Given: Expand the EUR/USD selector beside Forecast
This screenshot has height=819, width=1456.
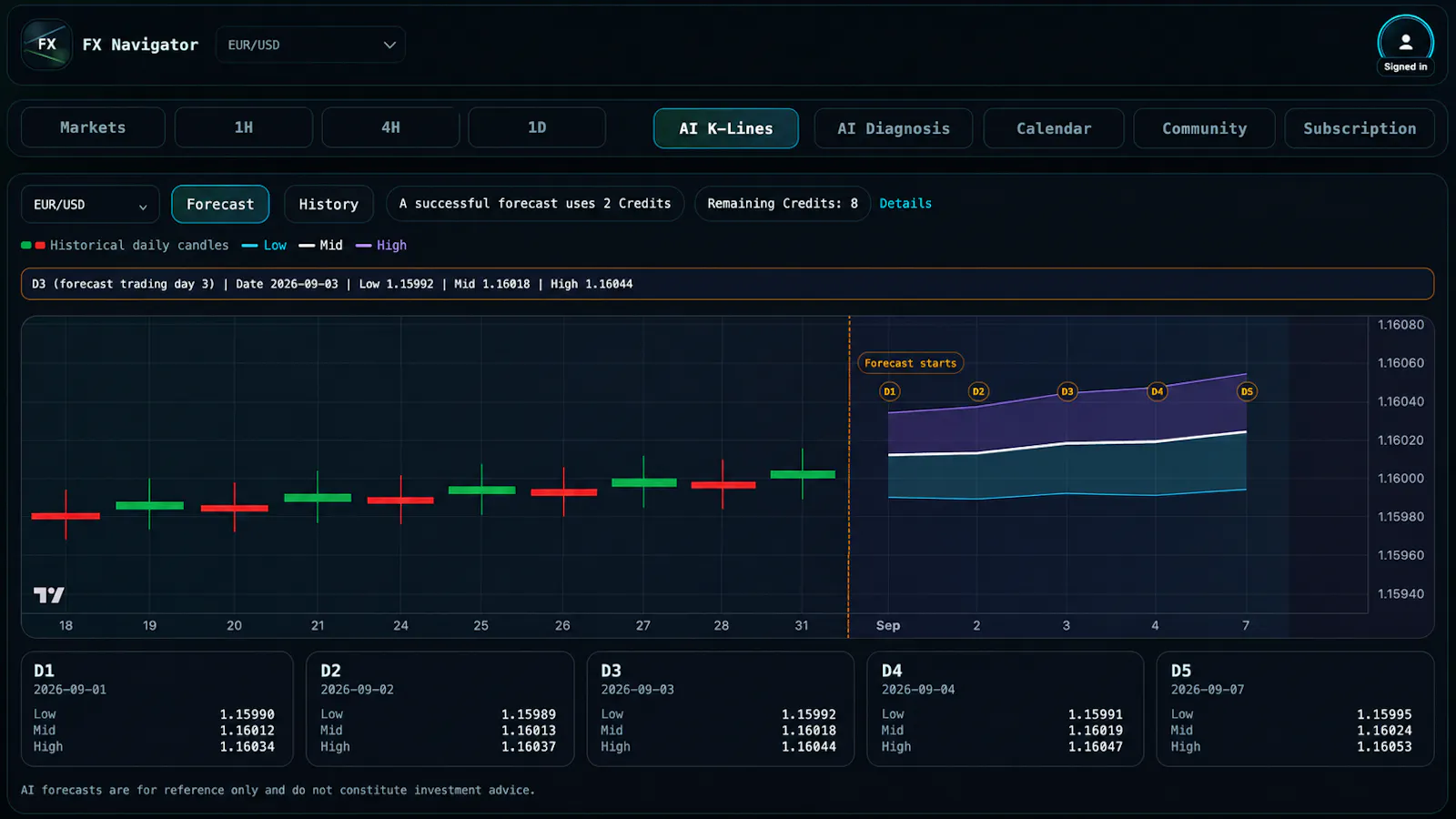Looking at the screenshot, I should click(x=90, y=205).
